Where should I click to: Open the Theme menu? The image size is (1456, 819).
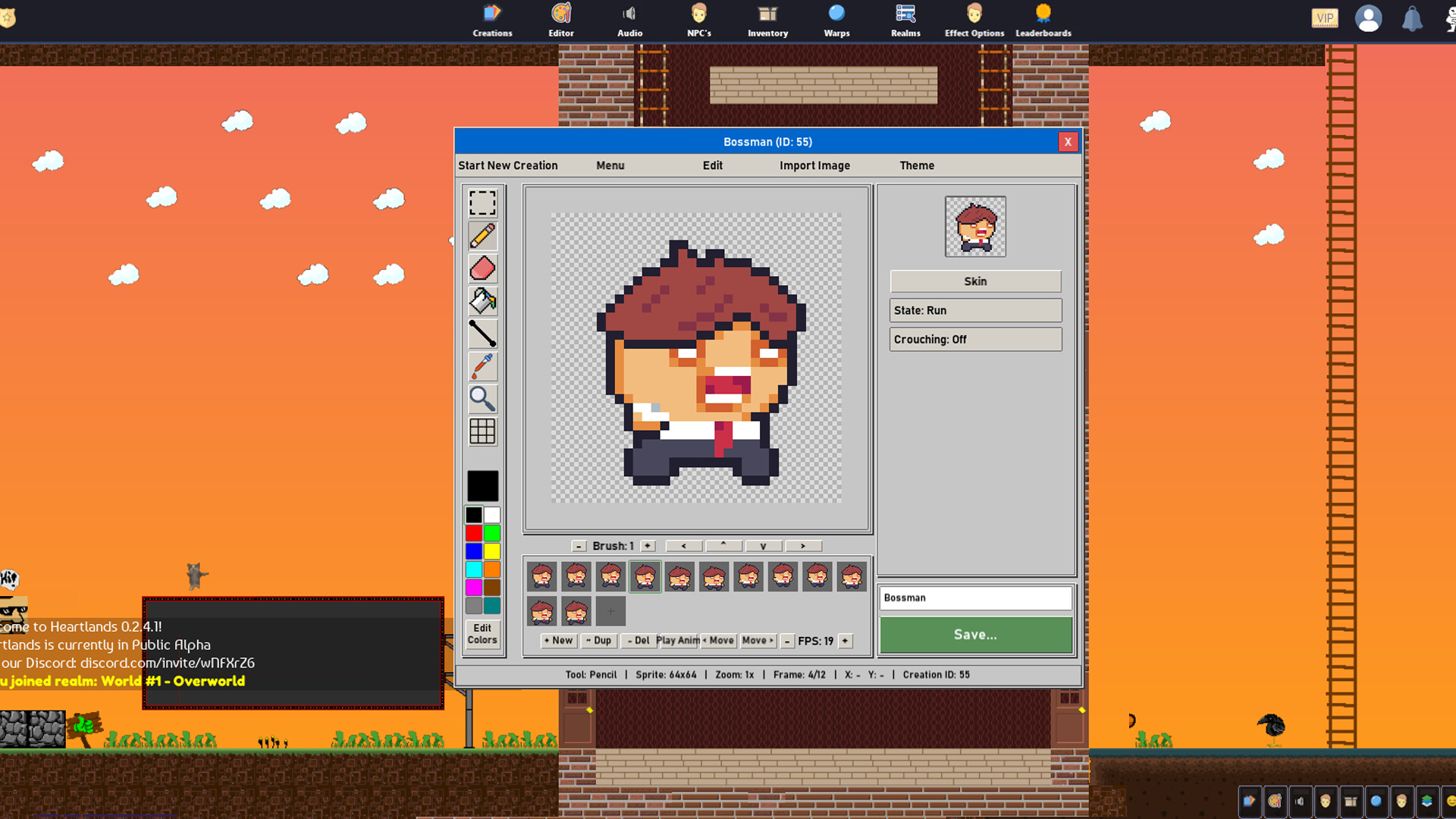917,165
